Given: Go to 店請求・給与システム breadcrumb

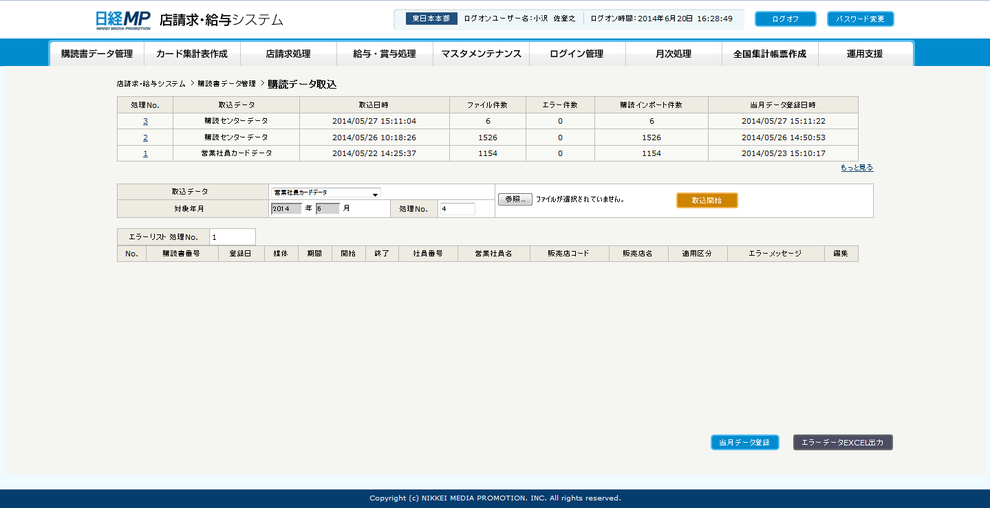Looking at the screenshot, I should tap(151, 83).
